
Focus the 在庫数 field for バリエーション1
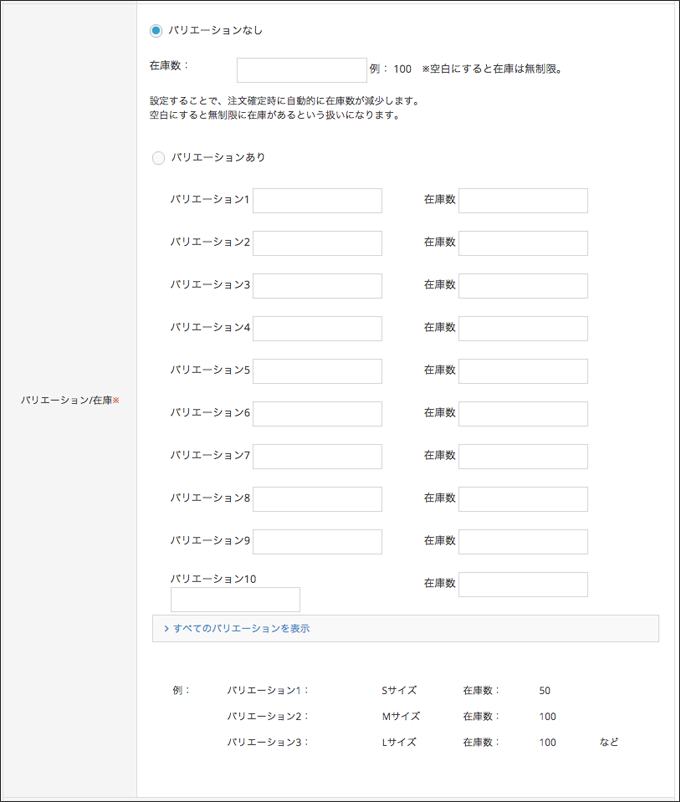[523, 200]
